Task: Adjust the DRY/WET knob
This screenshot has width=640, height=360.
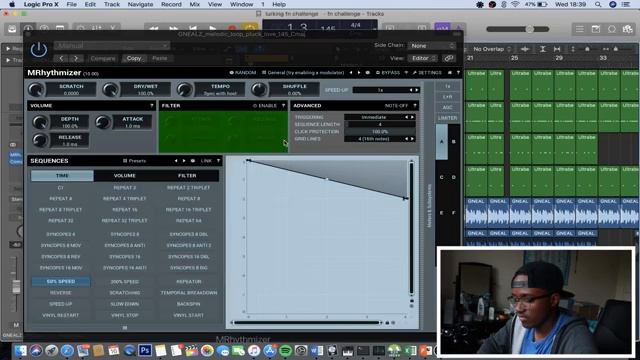Action: [110, 90]
